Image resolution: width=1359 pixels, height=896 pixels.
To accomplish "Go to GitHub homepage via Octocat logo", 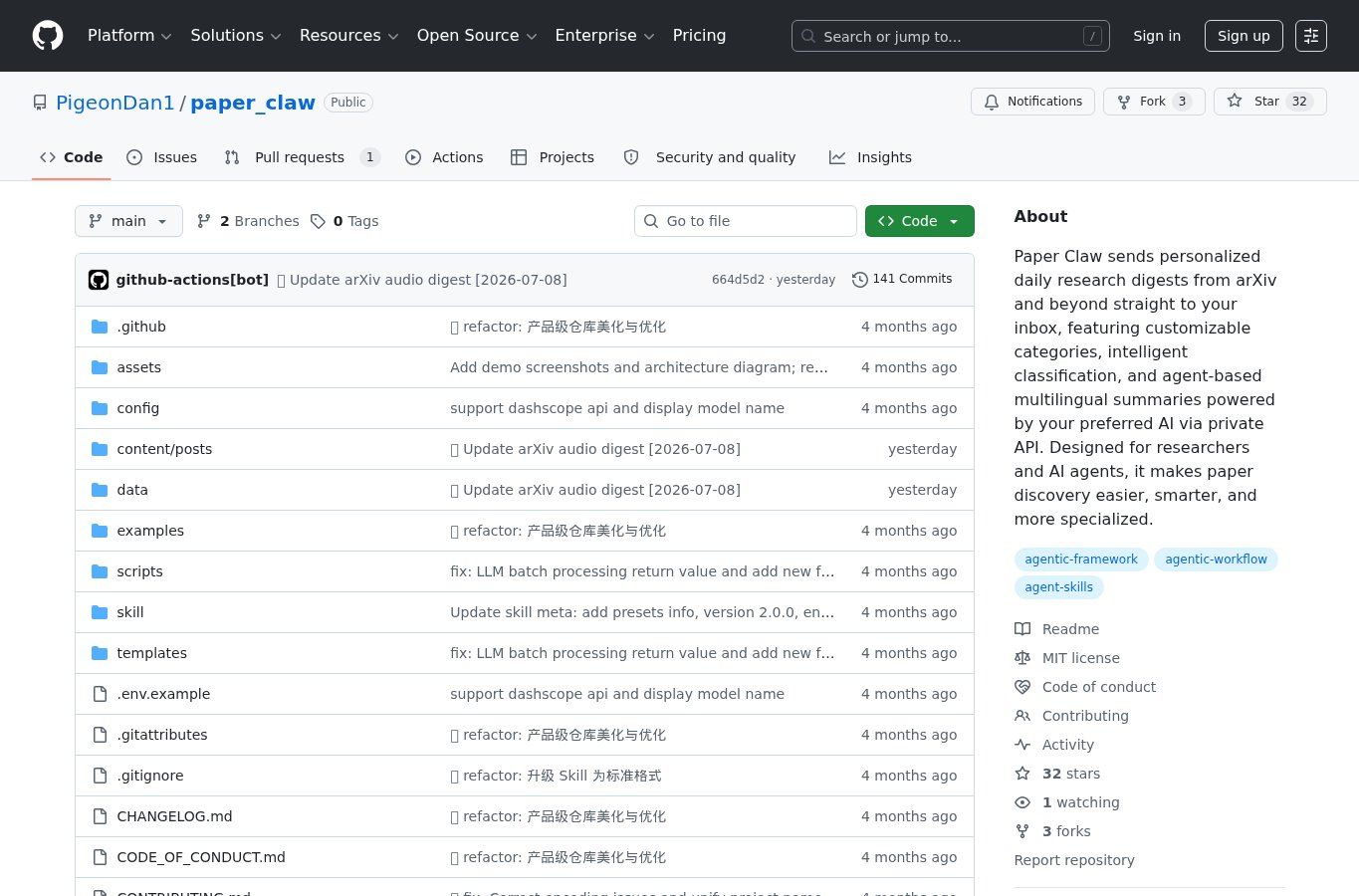I will pos(48,36).
